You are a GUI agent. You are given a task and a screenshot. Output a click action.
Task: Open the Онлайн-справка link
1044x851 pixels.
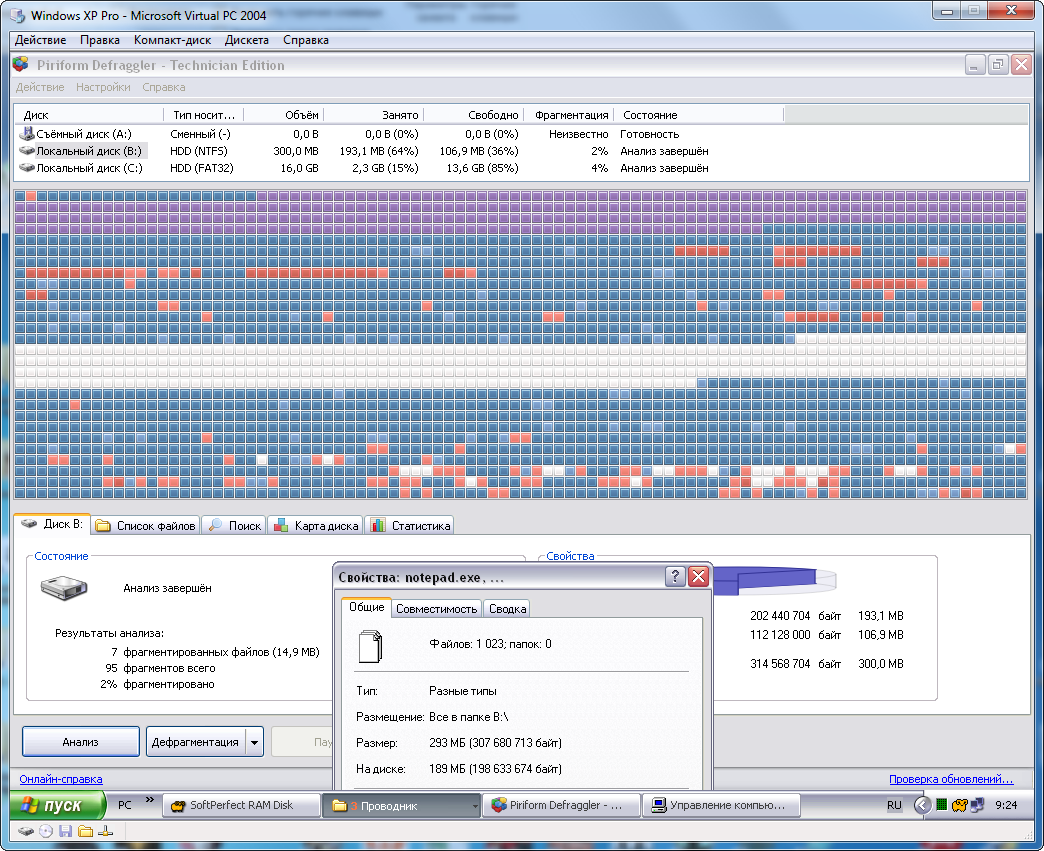(61, 779)
